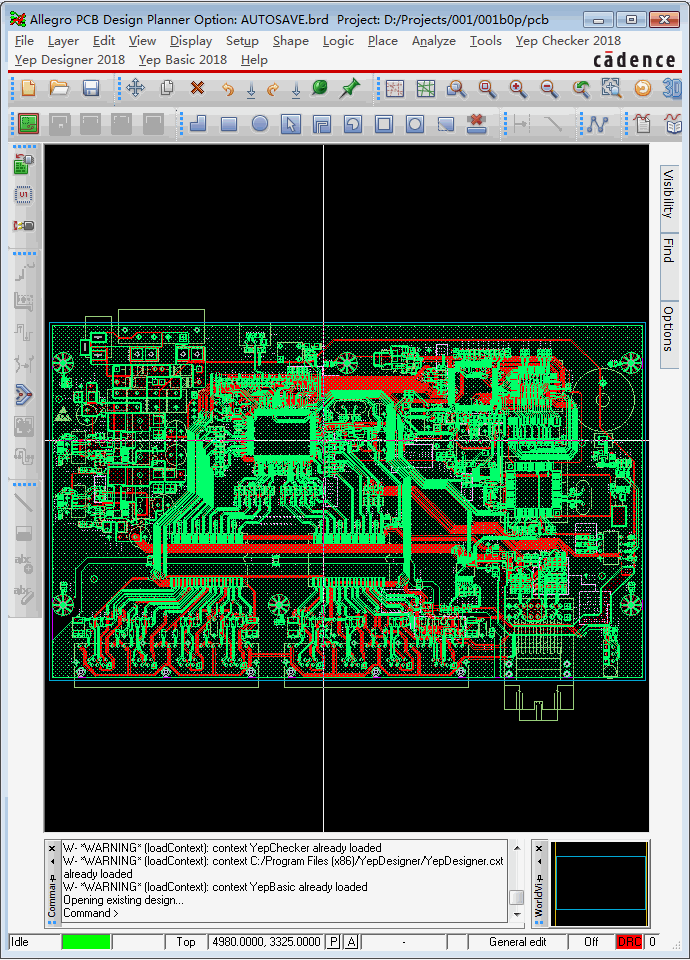
Task: Select the Add Rectangle shape tool
Action: click(x=229, y=124)
